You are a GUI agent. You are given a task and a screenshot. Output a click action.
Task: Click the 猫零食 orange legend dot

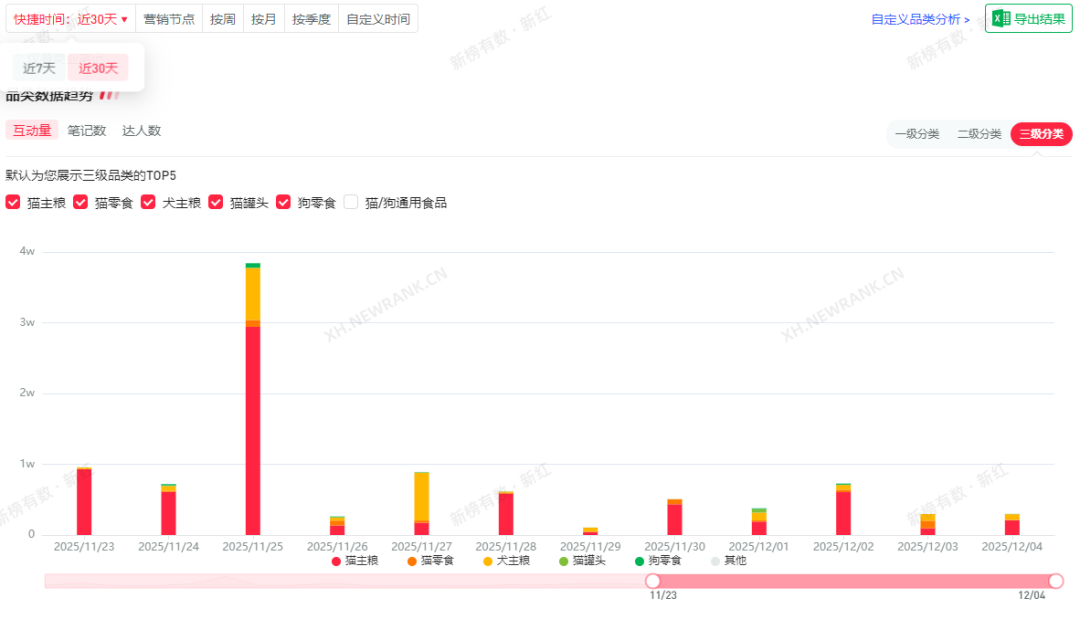pos(412,561)
